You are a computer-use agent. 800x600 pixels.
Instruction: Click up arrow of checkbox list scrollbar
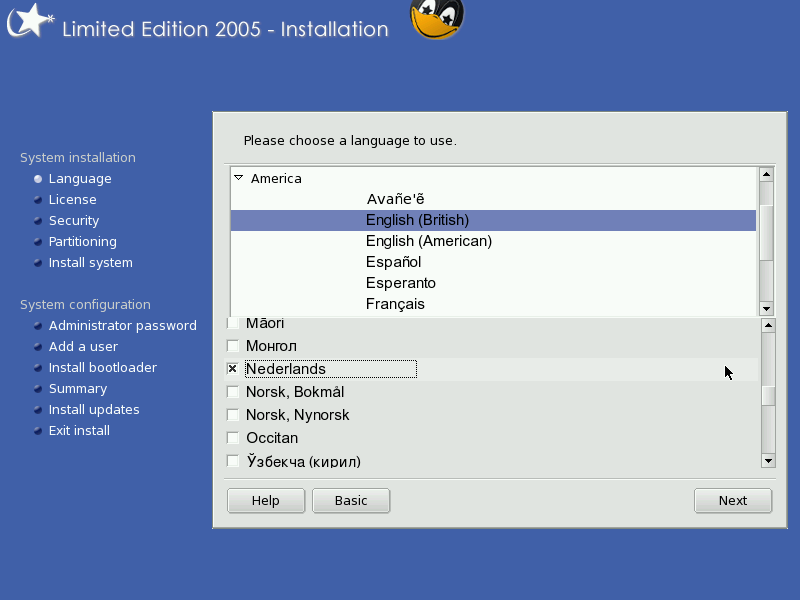pos(768,326)
